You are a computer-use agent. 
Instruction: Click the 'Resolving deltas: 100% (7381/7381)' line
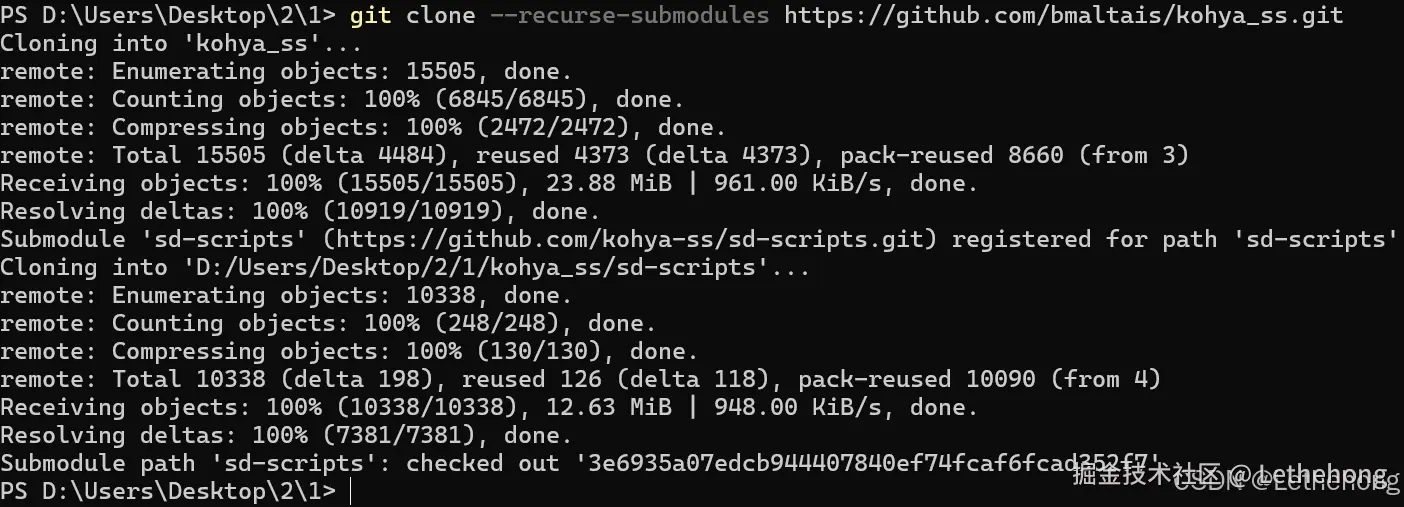point(286,435)
